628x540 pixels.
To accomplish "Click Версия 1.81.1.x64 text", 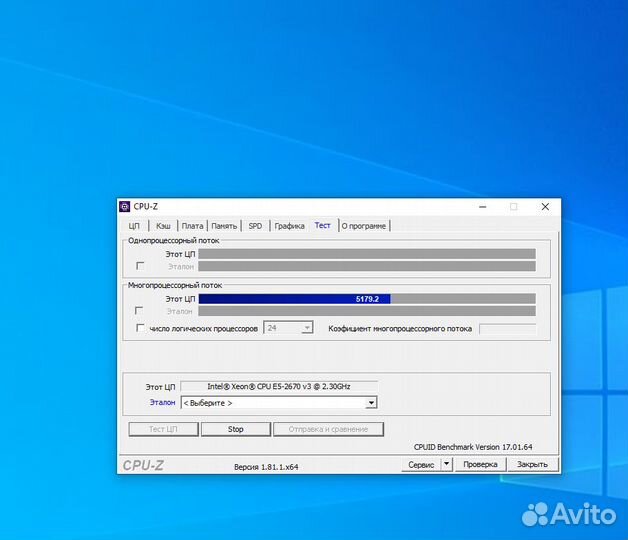I will (266, 467).
